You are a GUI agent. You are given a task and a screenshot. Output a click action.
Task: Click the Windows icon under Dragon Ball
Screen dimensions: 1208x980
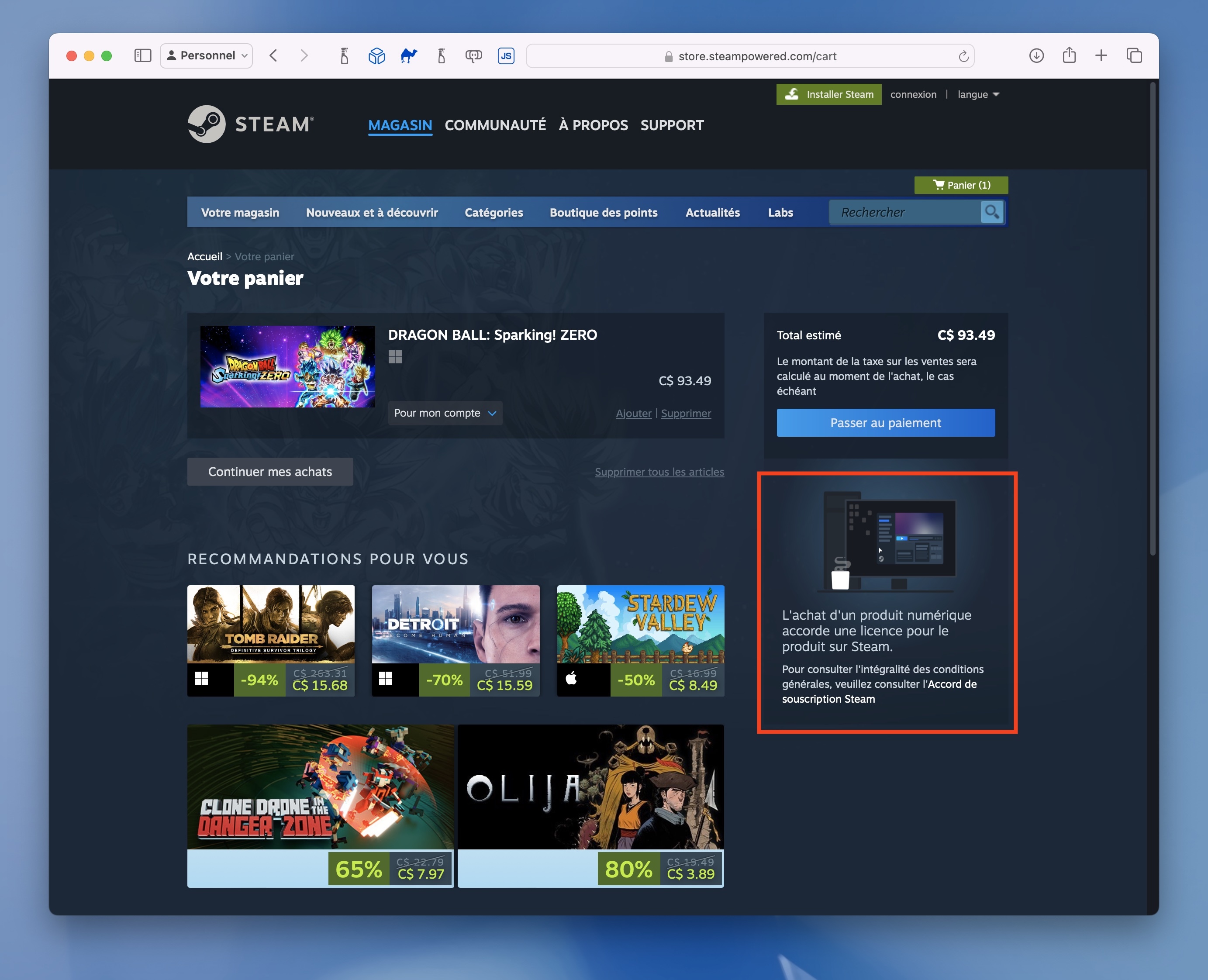coord(396,357)
